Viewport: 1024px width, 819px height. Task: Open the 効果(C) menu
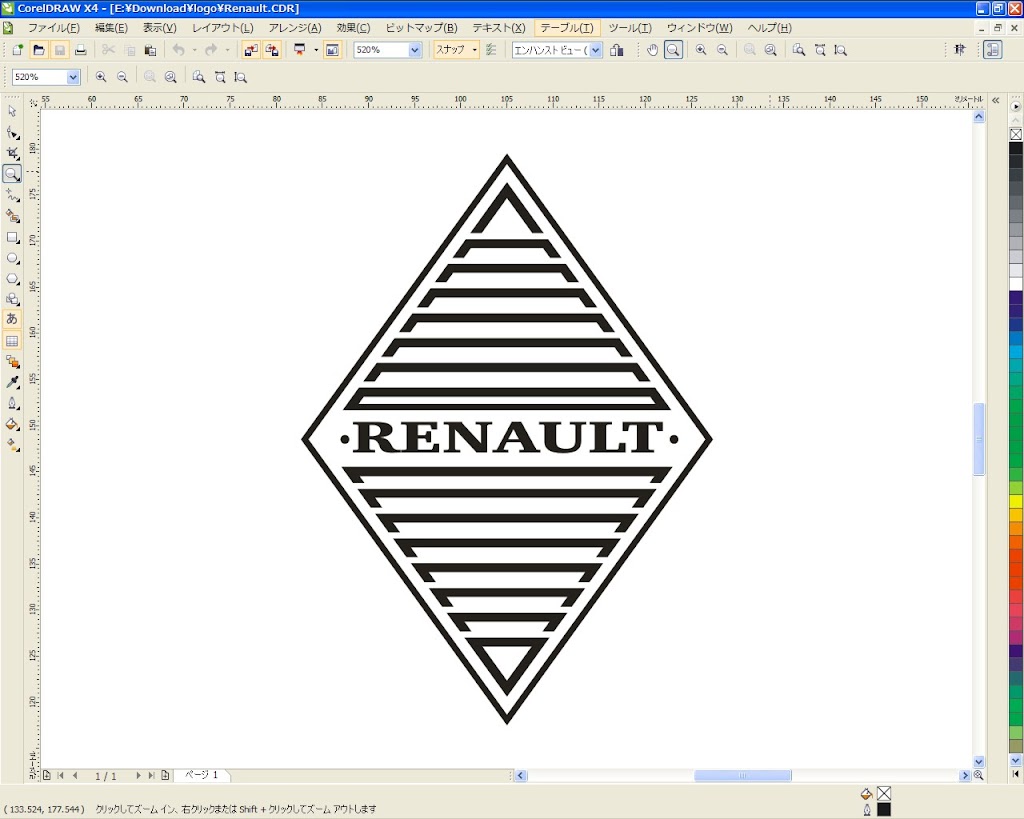coord(353,28)
